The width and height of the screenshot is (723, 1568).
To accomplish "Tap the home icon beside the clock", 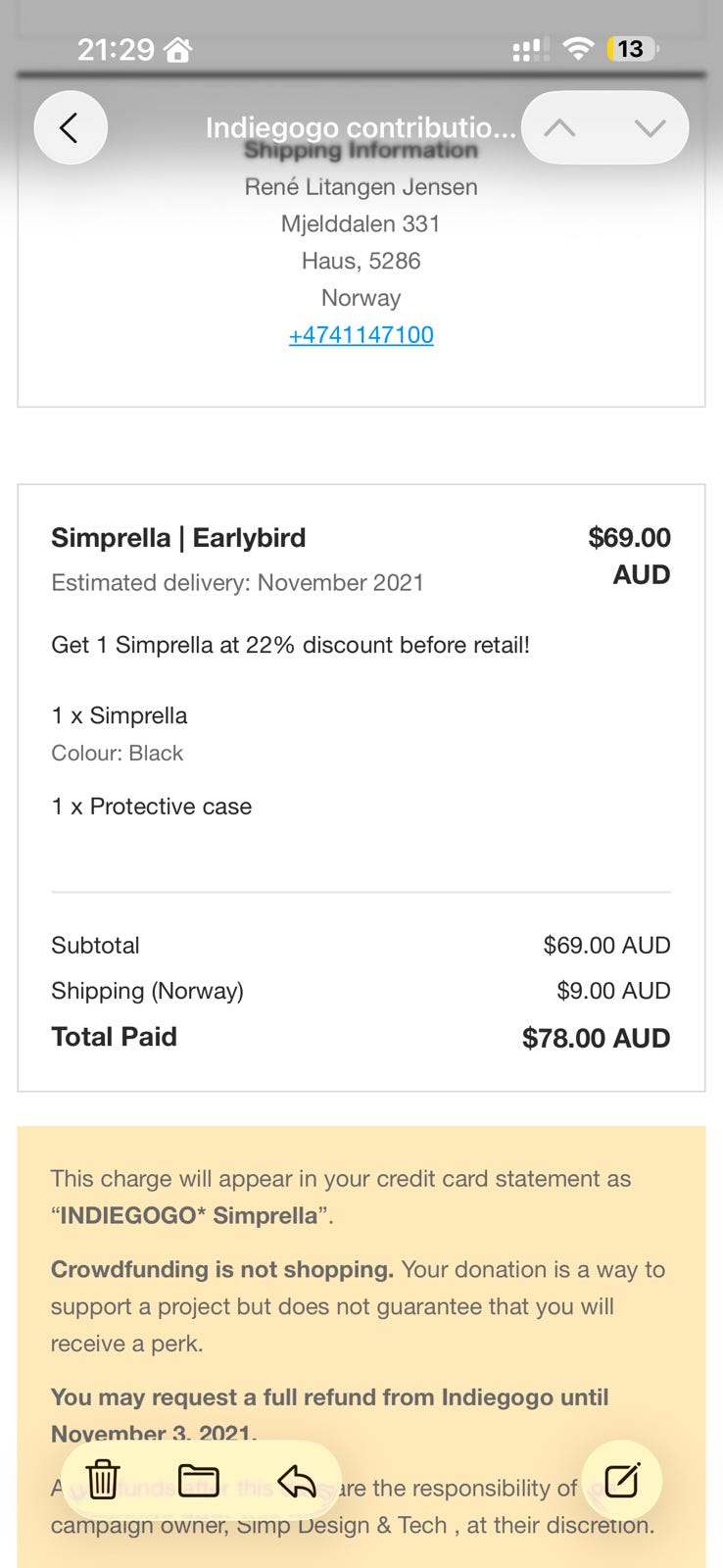I will (178, 49).
